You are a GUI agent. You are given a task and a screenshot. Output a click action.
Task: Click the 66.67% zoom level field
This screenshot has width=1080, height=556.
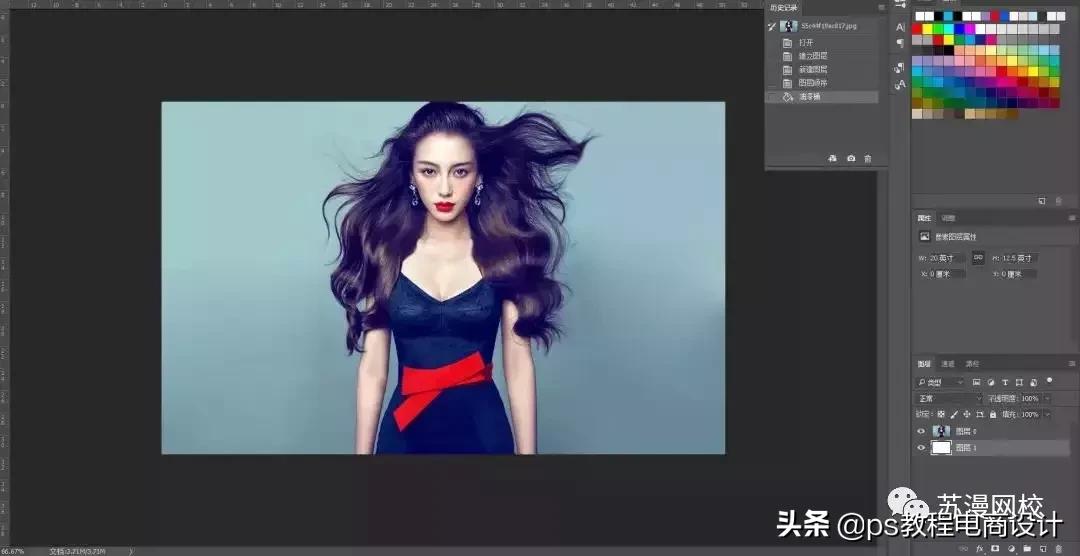pos(13,551)
